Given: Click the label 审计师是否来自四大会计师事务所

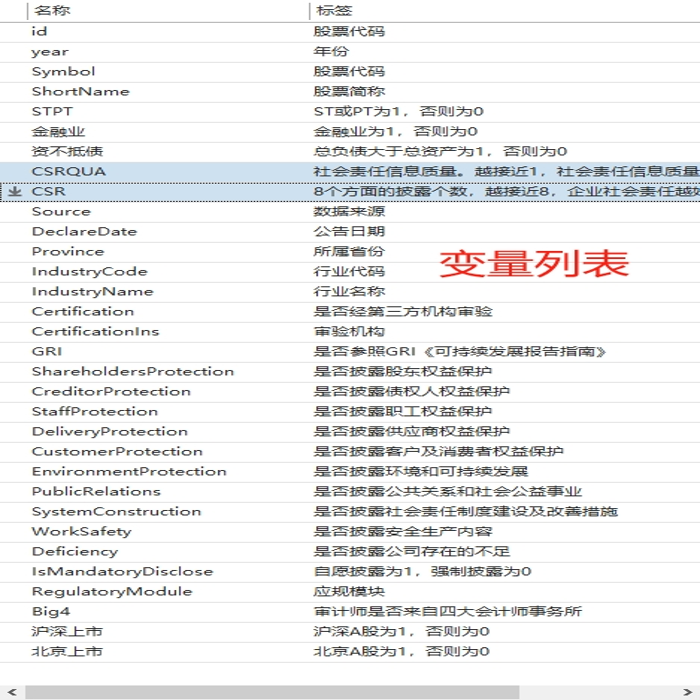Looking at the screenshot, I should 448,612.
